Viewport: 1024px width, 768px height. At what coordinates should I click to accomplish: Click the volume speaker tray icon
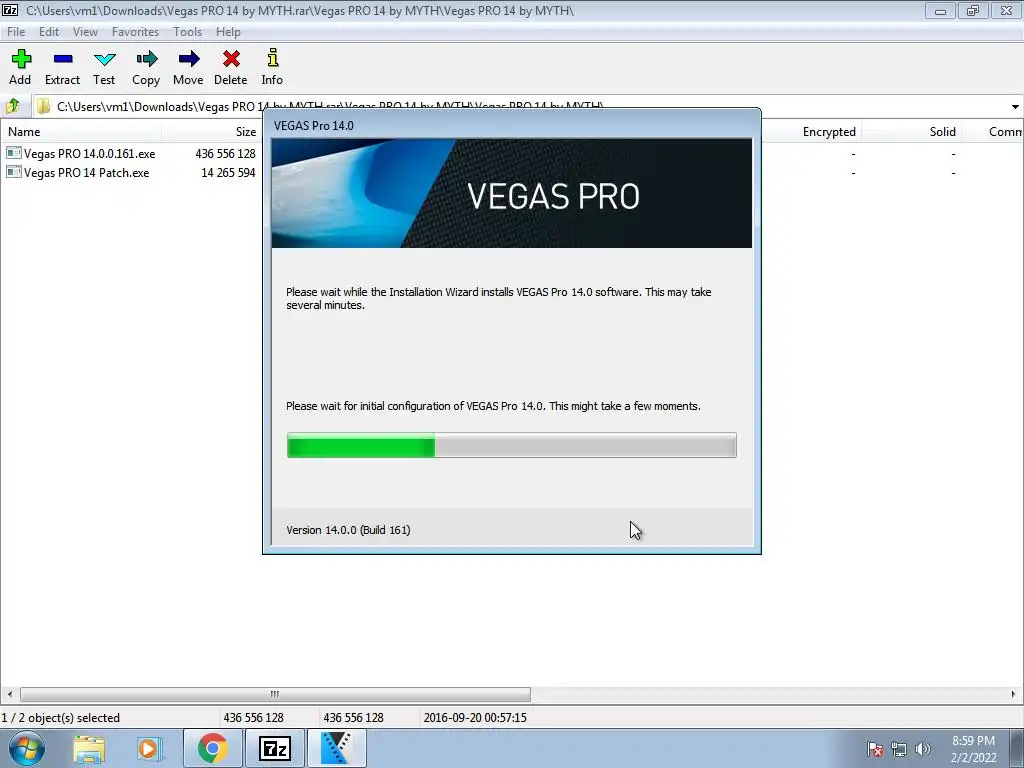pyautogui.click(x=923, y=749)
